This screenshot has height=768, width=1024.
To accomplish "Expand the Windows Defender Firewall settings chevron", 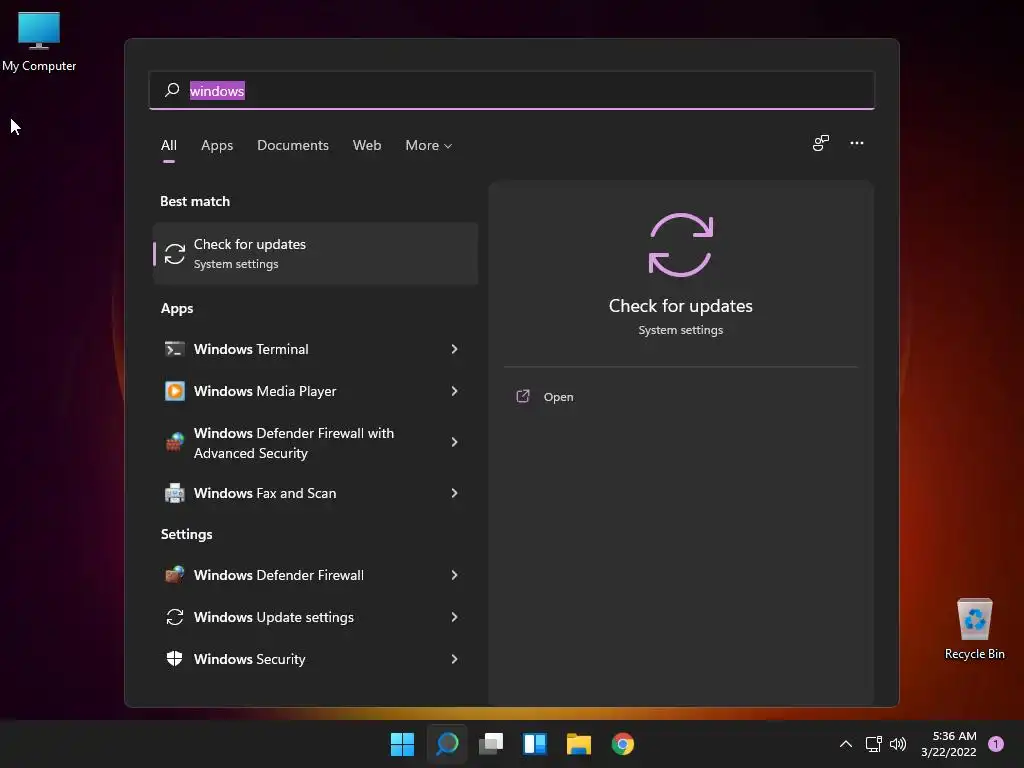I will [455, 575].
